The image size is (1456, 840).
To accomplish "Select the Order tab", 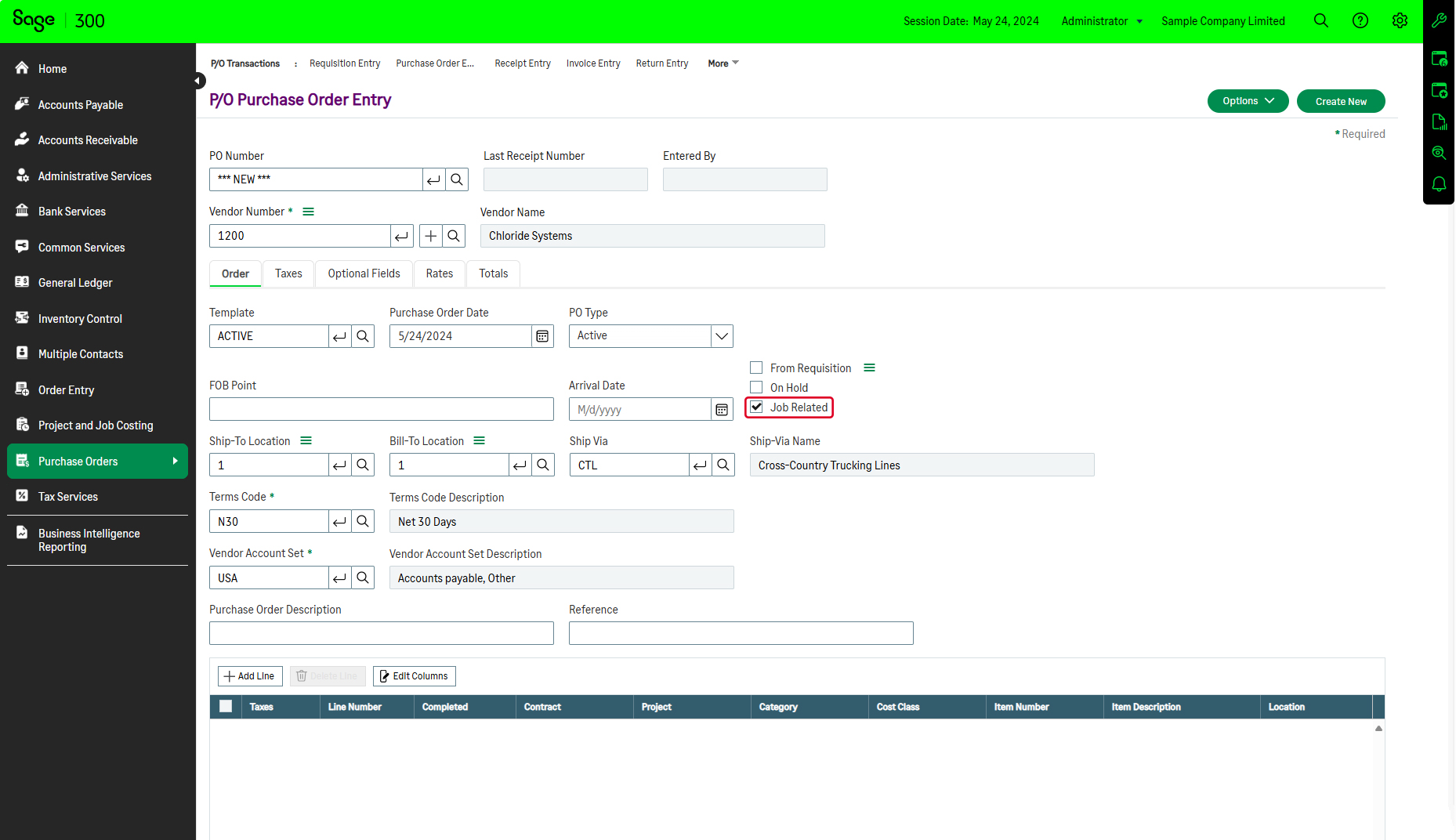I will coord(235,273).
